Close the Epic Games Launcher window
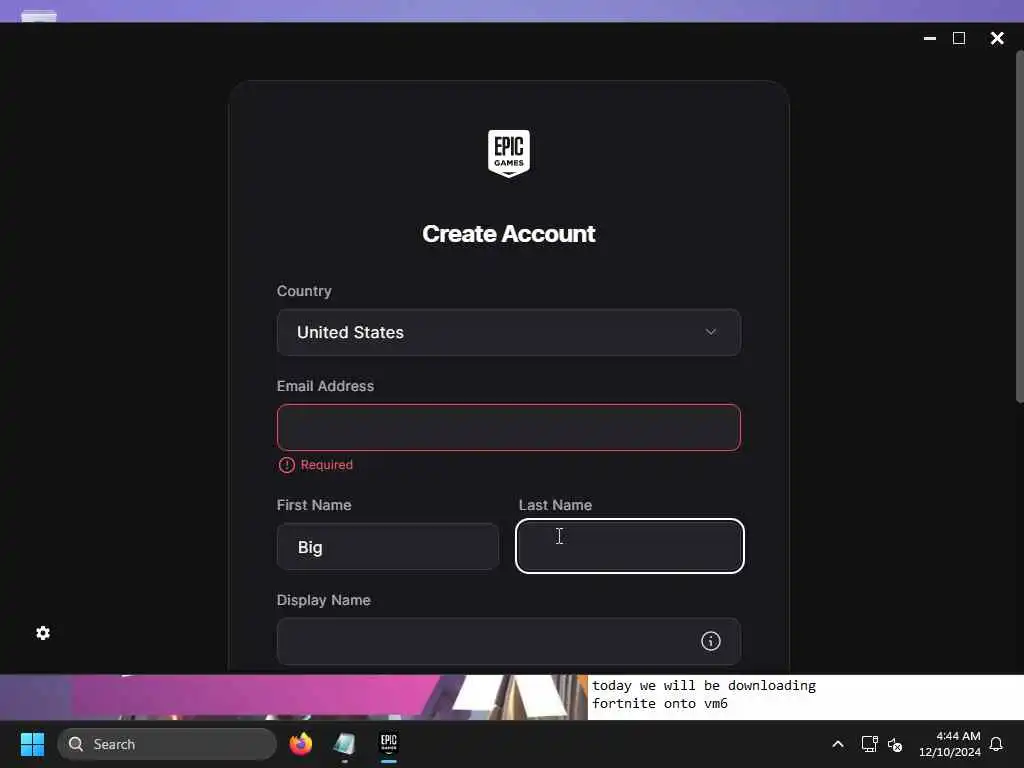This screenshot has height=768, width=1024. (997, 39)
